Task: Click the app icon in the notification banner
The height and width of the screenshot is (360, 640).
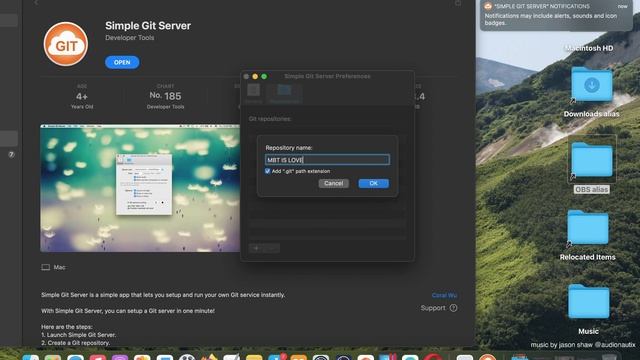Action: pyautogui.click(x=488, y=6)
